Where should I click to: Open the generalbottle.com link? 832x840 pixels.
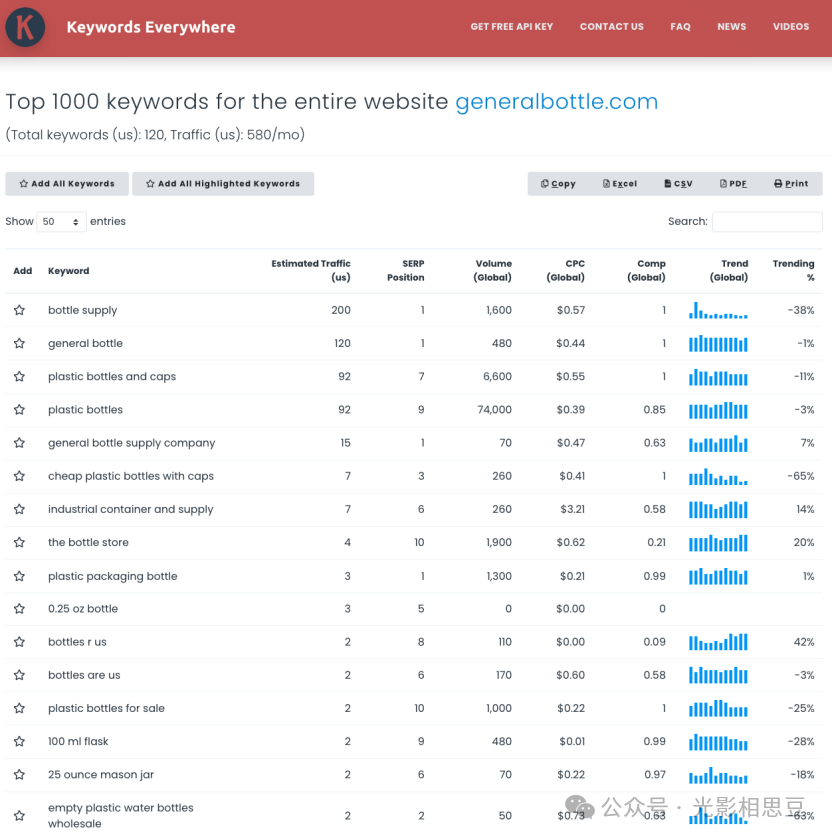point(556,102)
